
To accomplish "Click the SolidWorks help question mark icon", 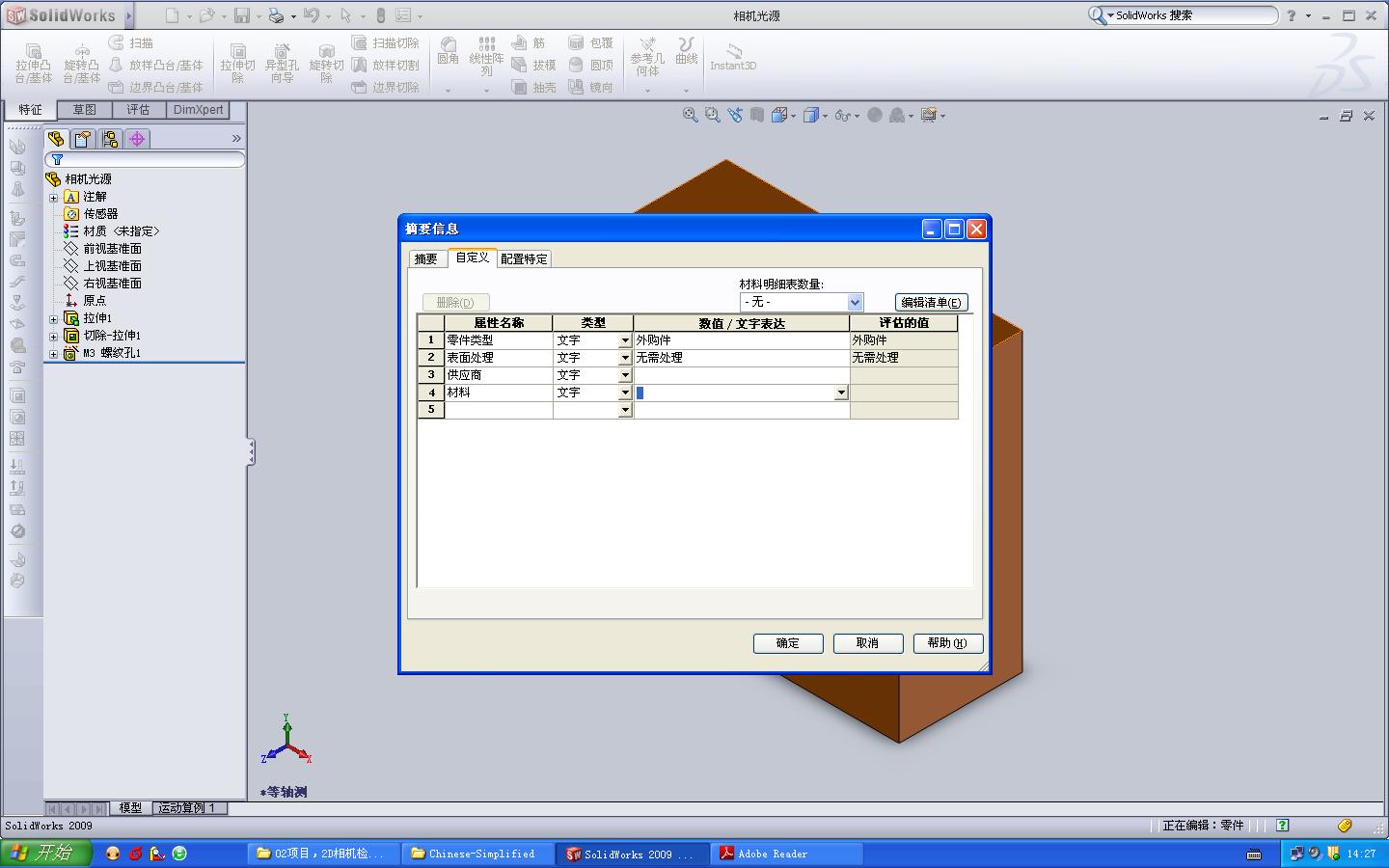I will 1292,15.
